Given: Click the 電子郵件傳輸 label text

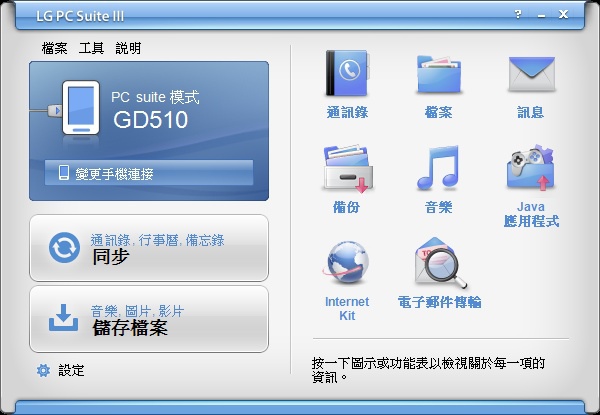Looking at the screenshot, I should point(439,302).
